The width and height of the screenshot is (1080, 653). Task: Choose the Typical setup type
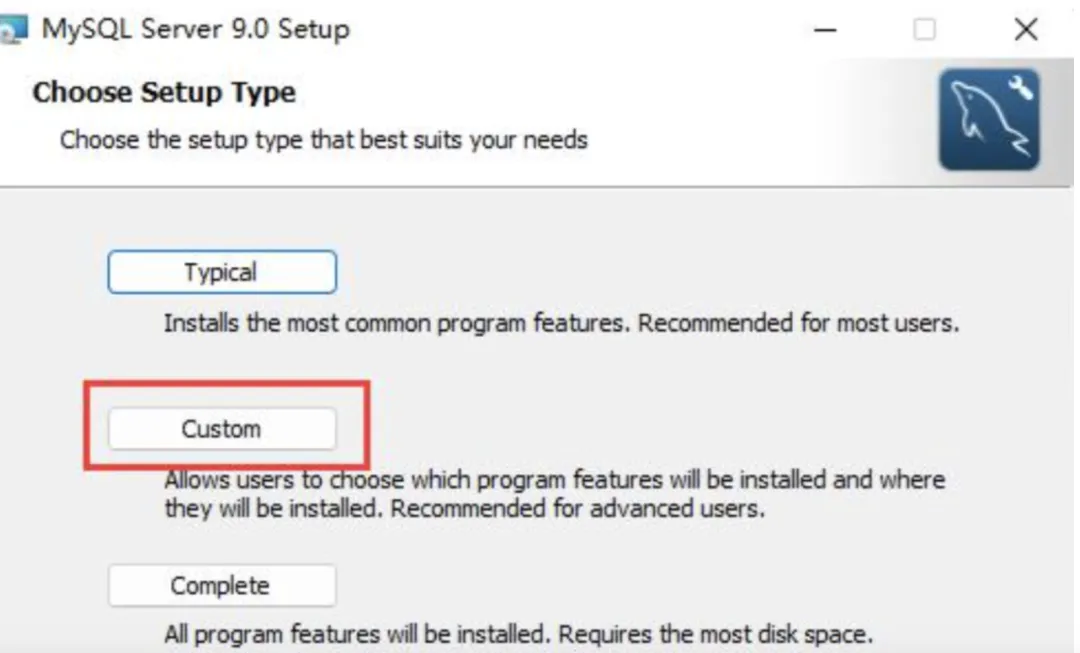[222, 272]
